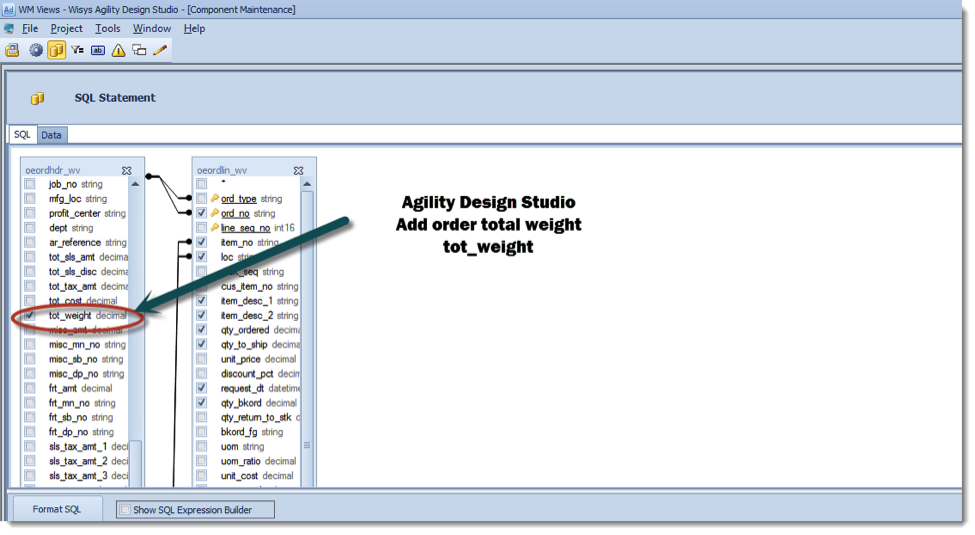This screenshot has height=535, width=975.
Task: Select the item_desc_1 field name
Action: point(247,300)
